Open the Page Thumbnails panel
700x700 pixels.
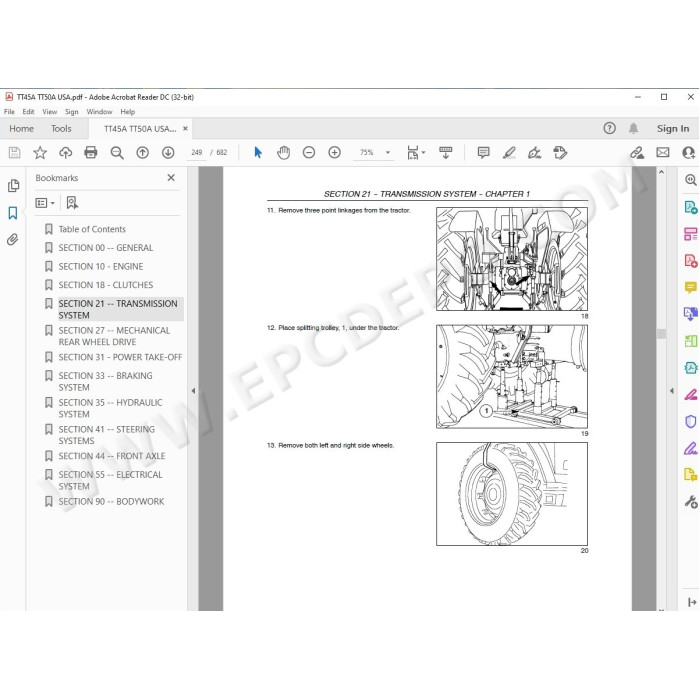(x=13, y=185)
